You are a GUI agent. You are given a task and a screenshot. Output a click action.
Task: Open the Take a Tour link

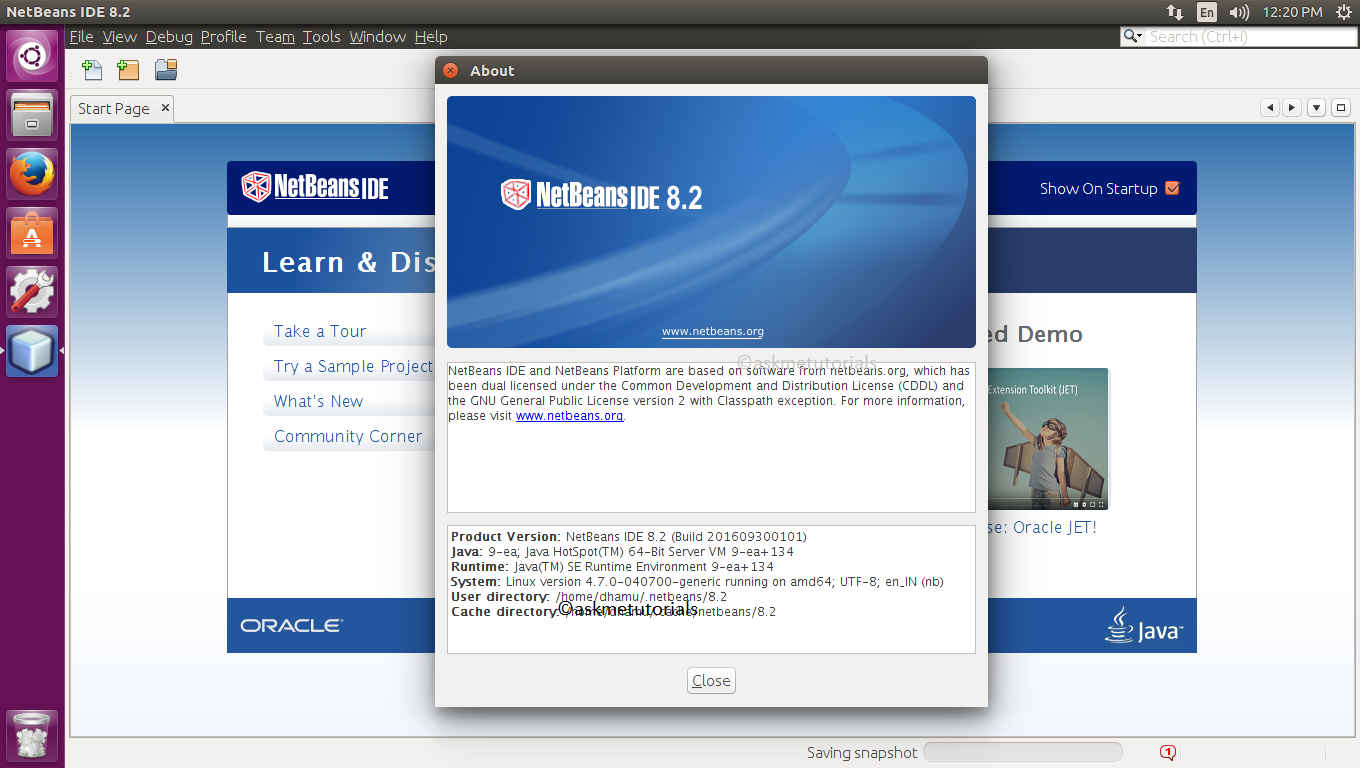point(320,331)
